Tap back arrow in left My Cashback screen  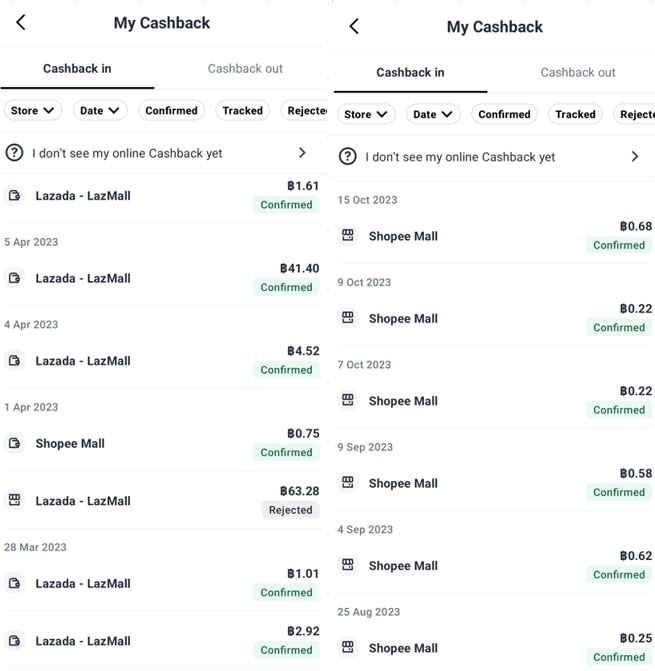point(21,22)
